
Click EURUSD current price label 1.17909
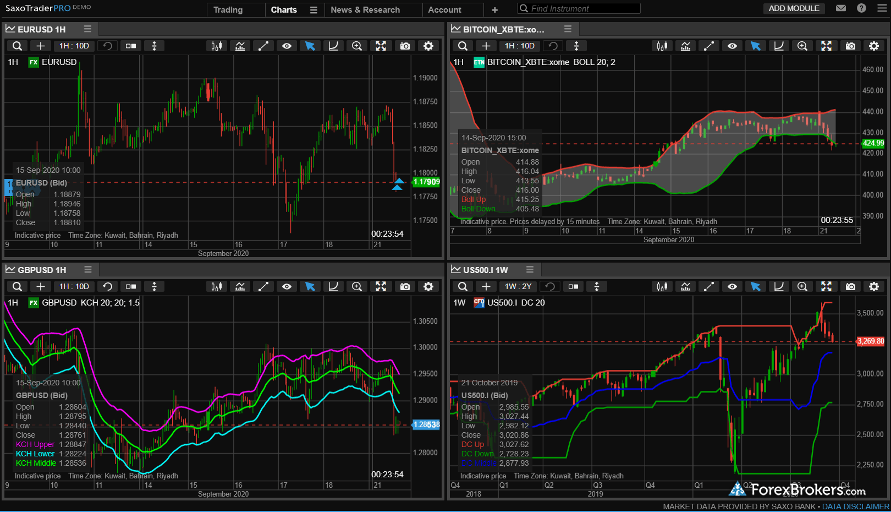(426, 182)
